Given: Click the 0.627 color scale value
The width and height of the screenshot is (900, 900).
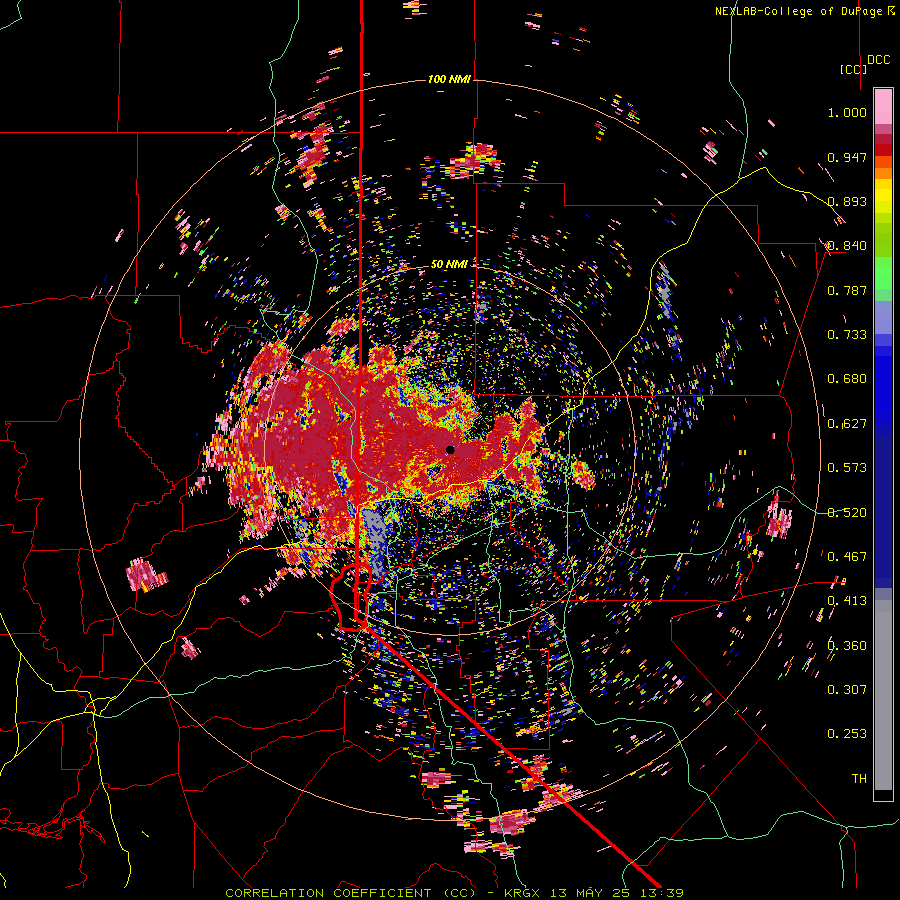Looking at the screenshot, I should pyautogui.click(x=847, y=424).
